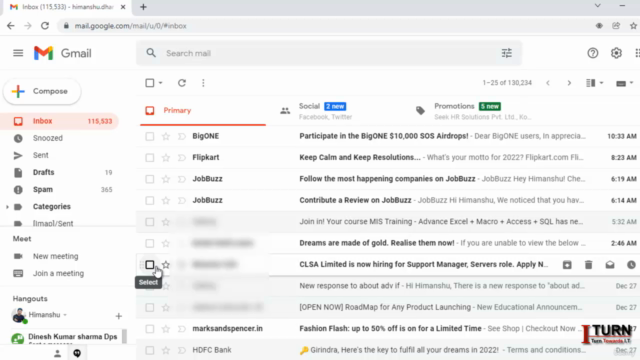
Task: Snooze the CLSA Limited email
Action: [x=631, y=265]
